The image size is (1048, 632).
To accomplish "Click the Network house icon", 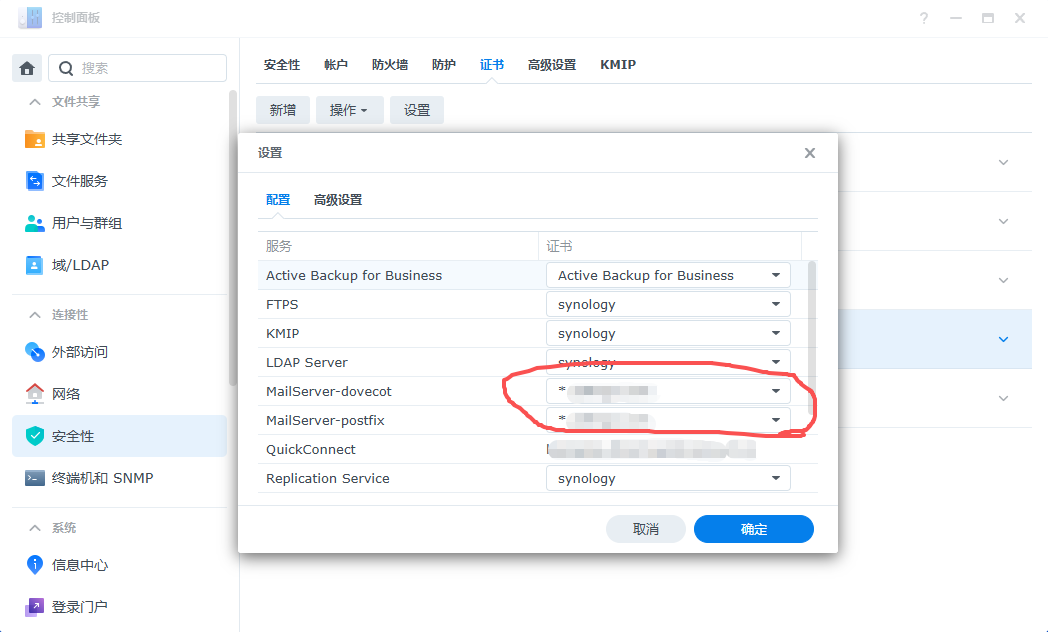I will (x=35, y=394).
